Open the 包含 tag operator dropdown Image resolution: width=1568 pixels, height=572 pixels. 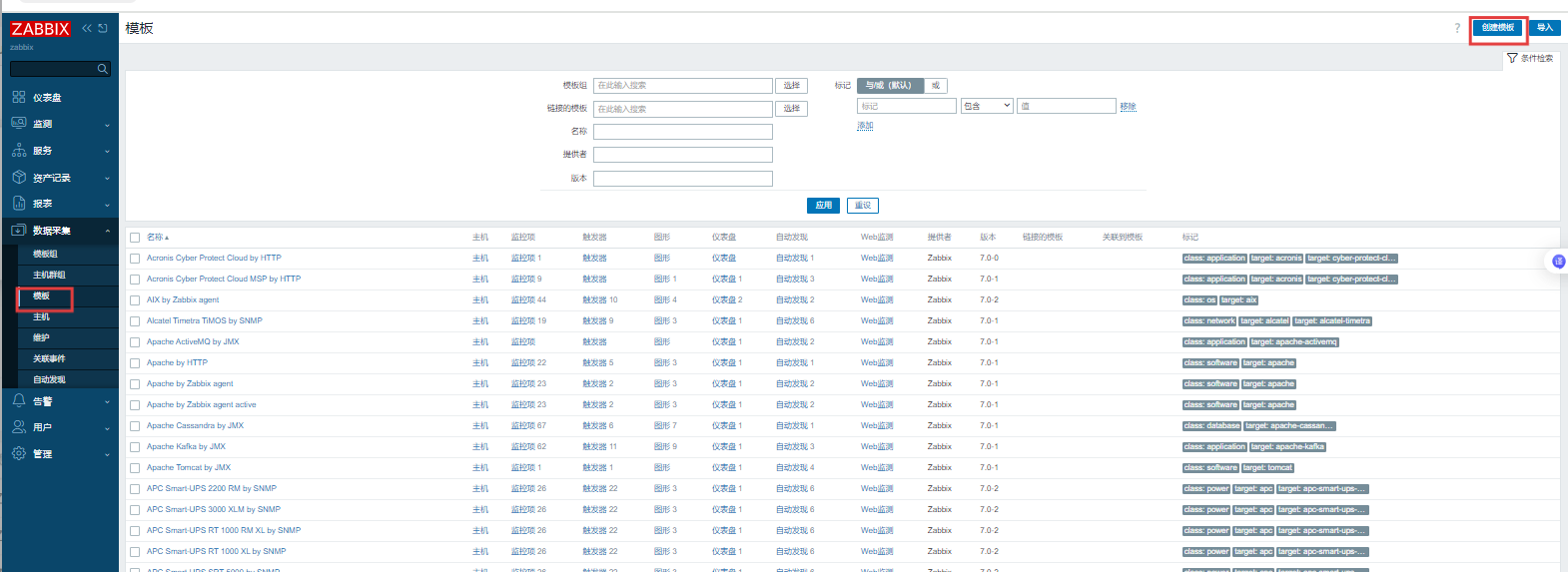click(x=987, y=106)
